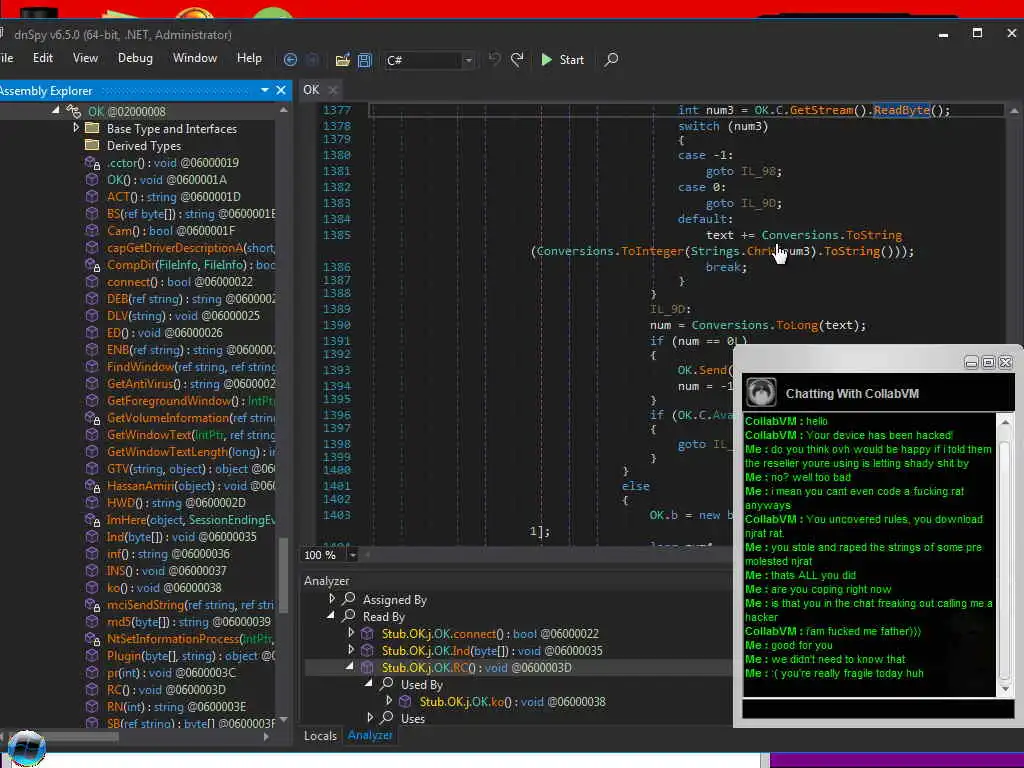
Task: Open search with the magnifier icon
Action: (x=611, y=59)
